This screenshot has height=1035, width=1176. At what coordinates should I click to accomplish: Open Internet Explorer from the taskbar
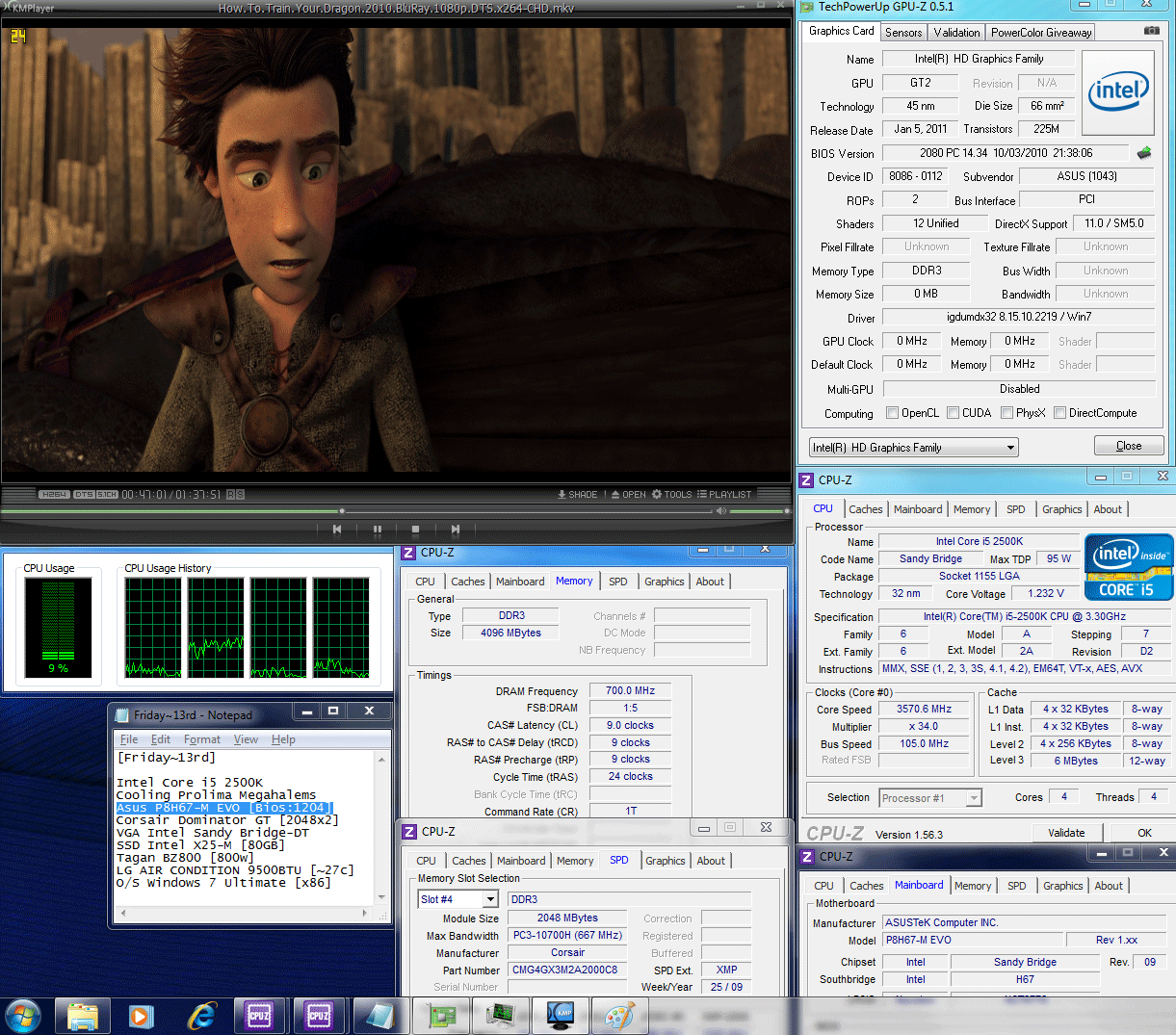coord(202,1016)
